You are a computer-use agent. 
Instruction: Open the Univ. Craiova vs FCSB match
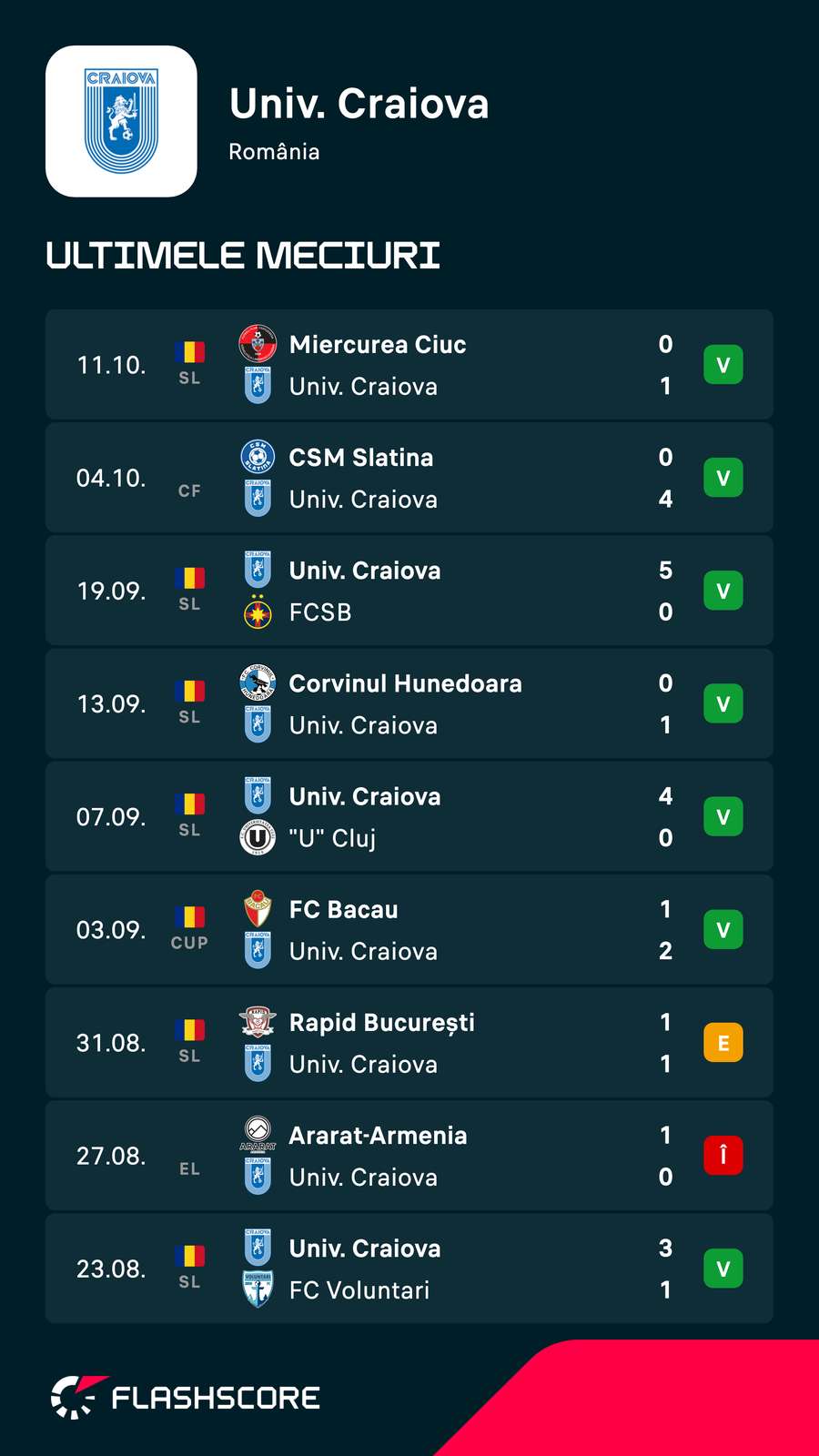(x=409, y=591)
